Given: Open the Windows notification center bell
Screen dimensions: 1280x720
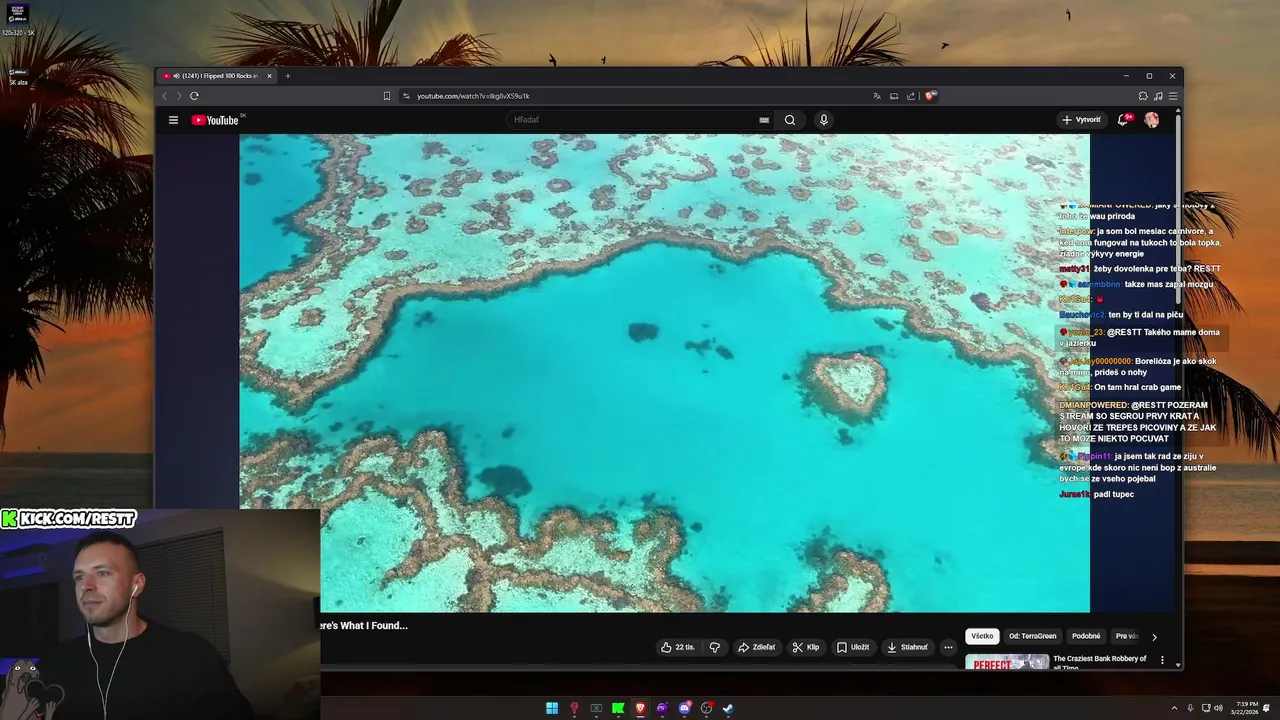Looking at the screenshot, I should coord(1266,708).
